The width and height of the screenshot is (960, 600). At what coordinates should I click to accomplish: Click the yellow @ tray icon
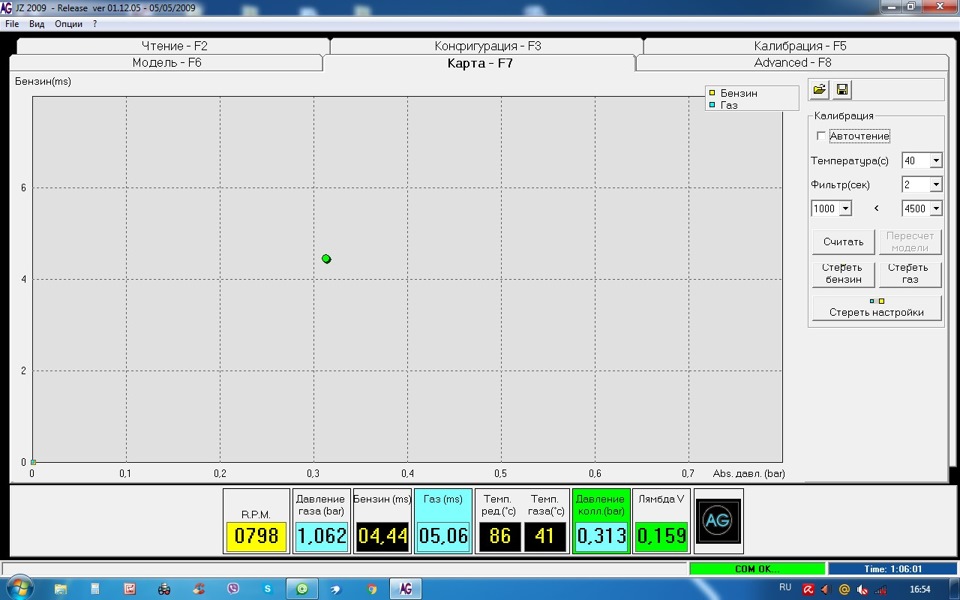click(x=844, y=590)
